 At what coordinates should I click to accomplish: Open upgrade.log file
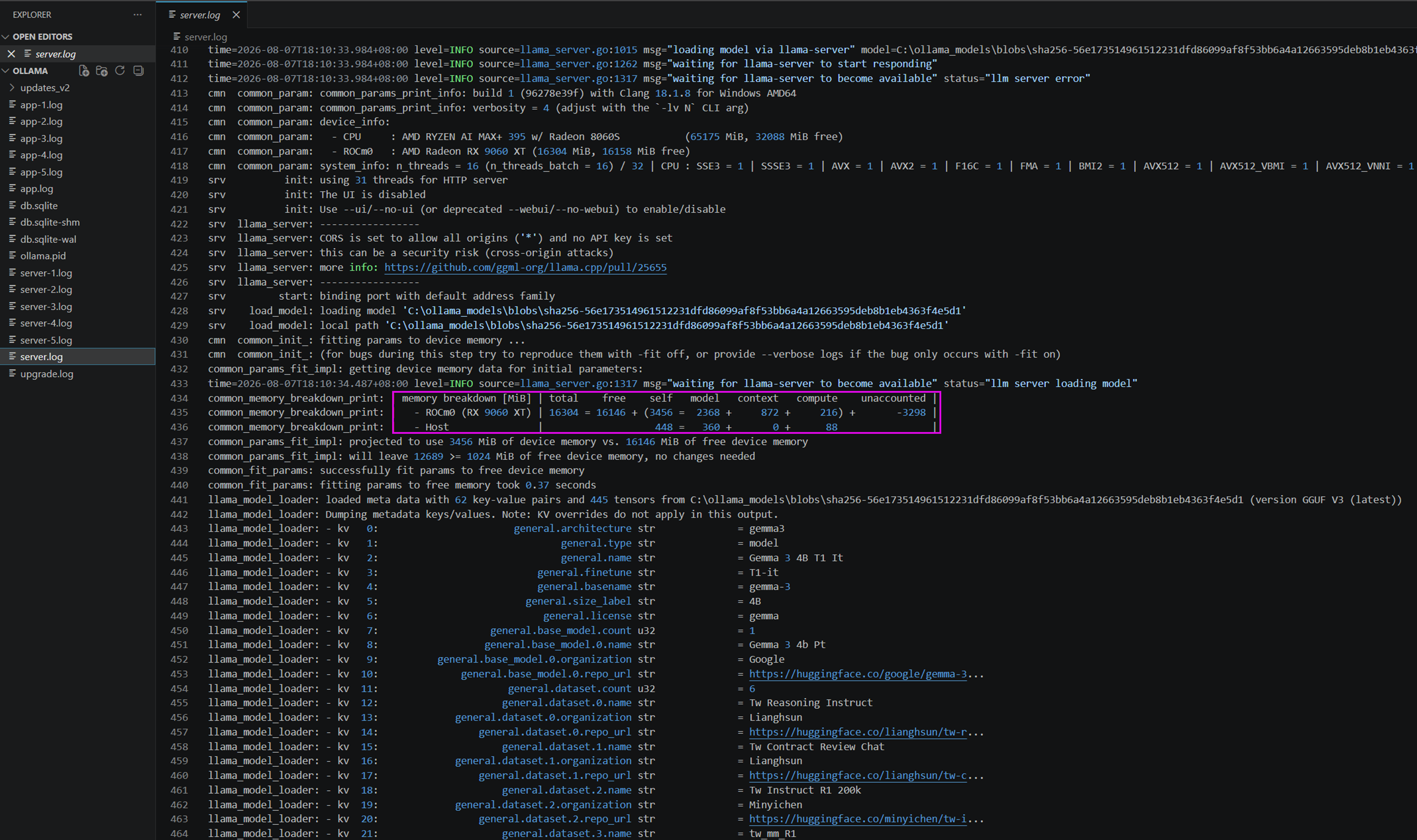click(46, 374)
